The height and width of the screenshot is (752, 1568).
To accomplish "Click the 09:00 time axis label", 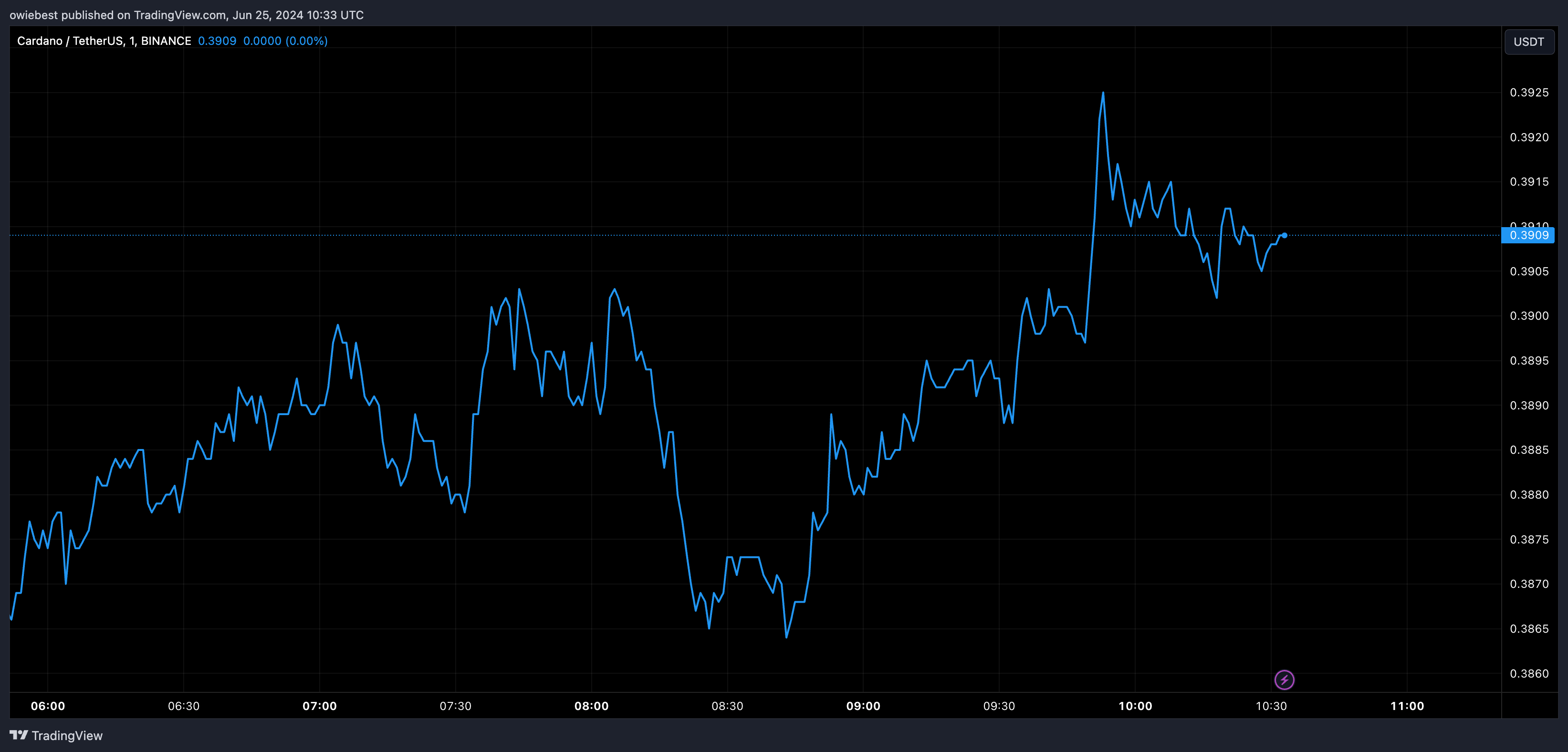I will click(x=863, y=706).
